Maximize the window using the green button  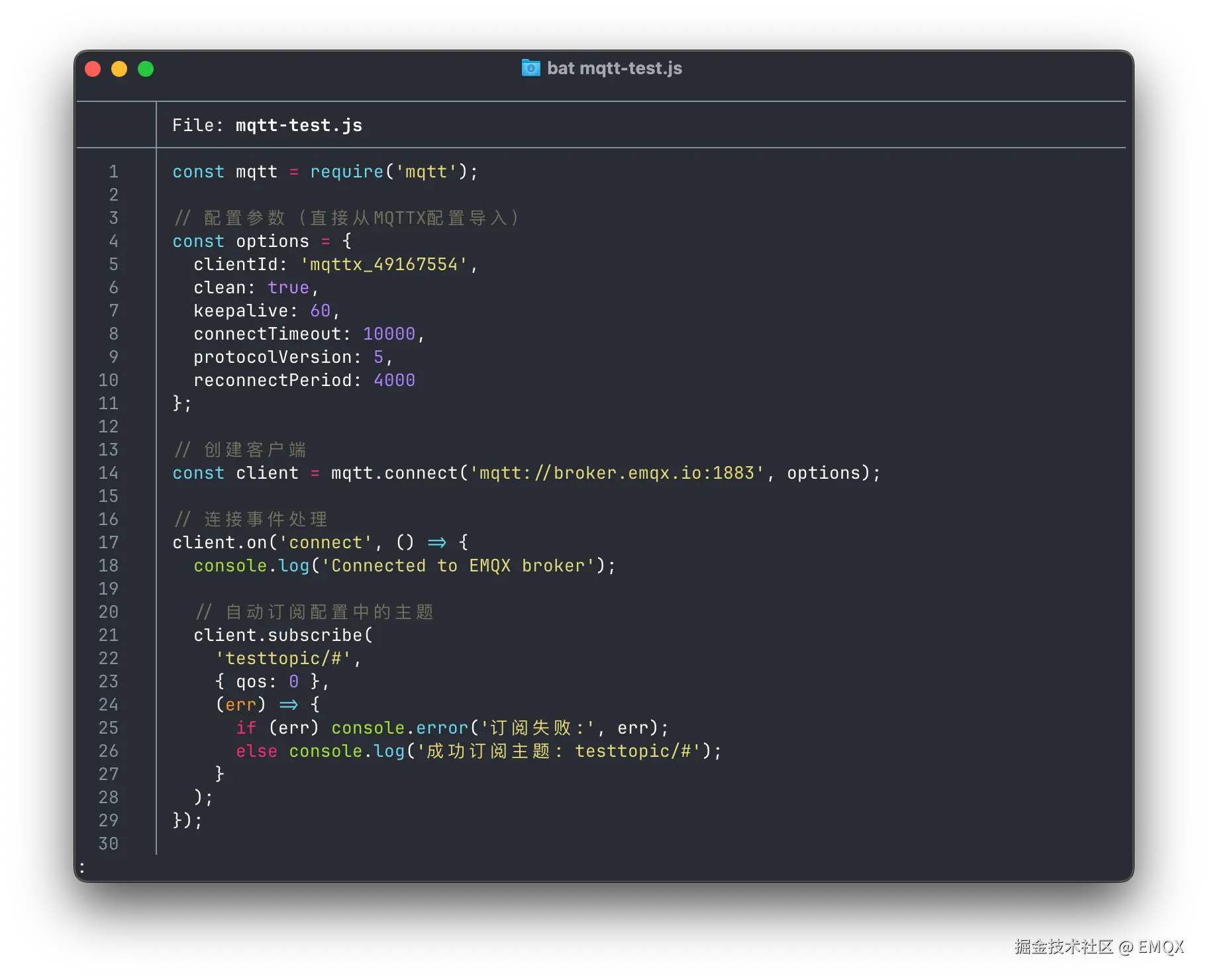pos(146,69)
